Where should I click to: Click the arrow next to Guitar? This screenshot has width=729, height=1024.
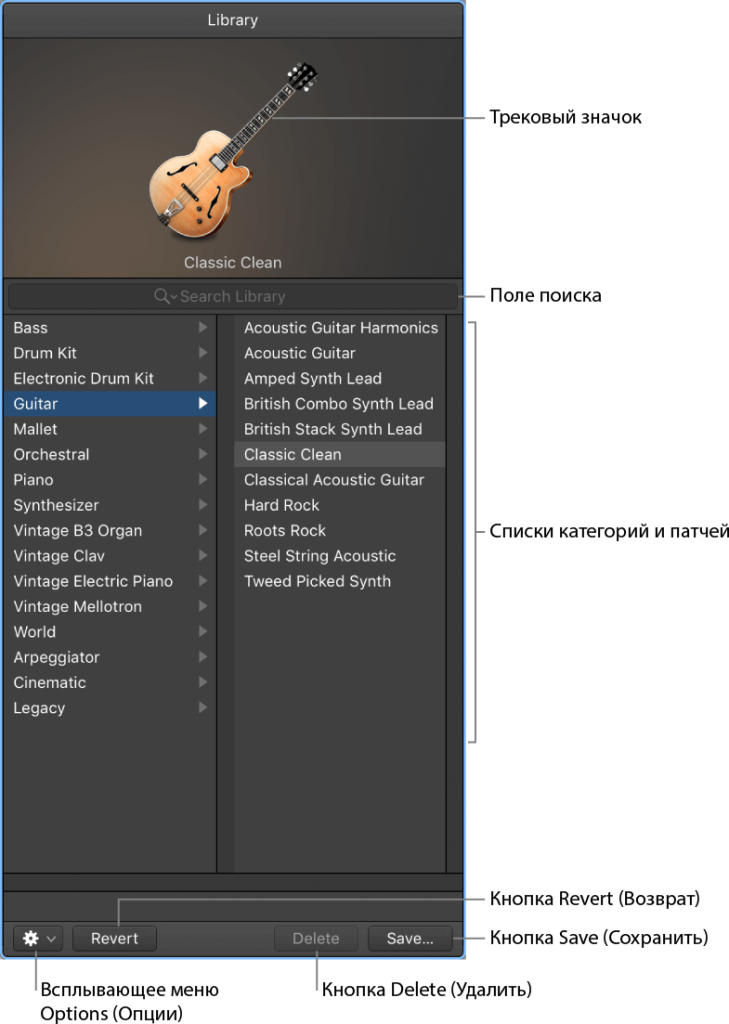click(203, 404)
